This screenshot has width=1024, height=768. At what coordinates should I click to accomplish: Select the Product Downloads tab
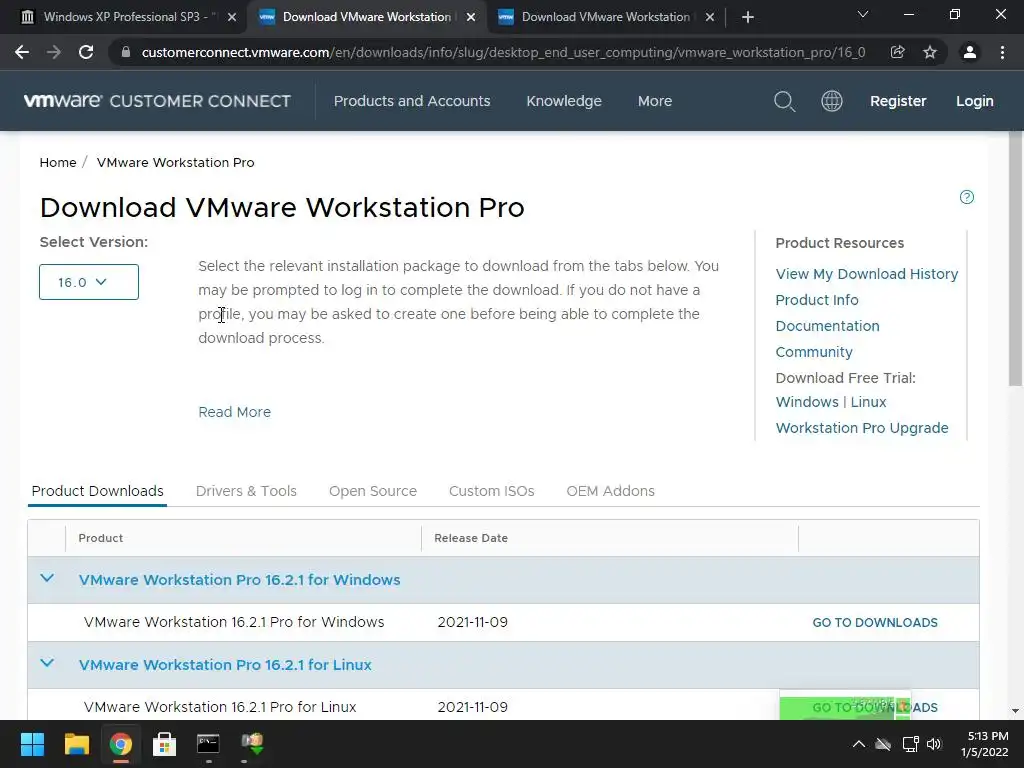(97, 491)
